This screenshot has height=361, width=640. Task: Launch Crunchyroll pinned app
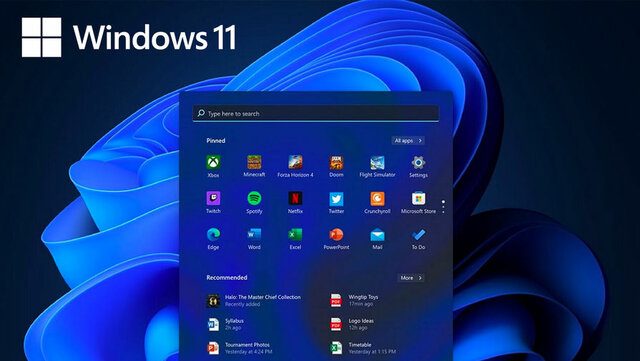point(377,198)
